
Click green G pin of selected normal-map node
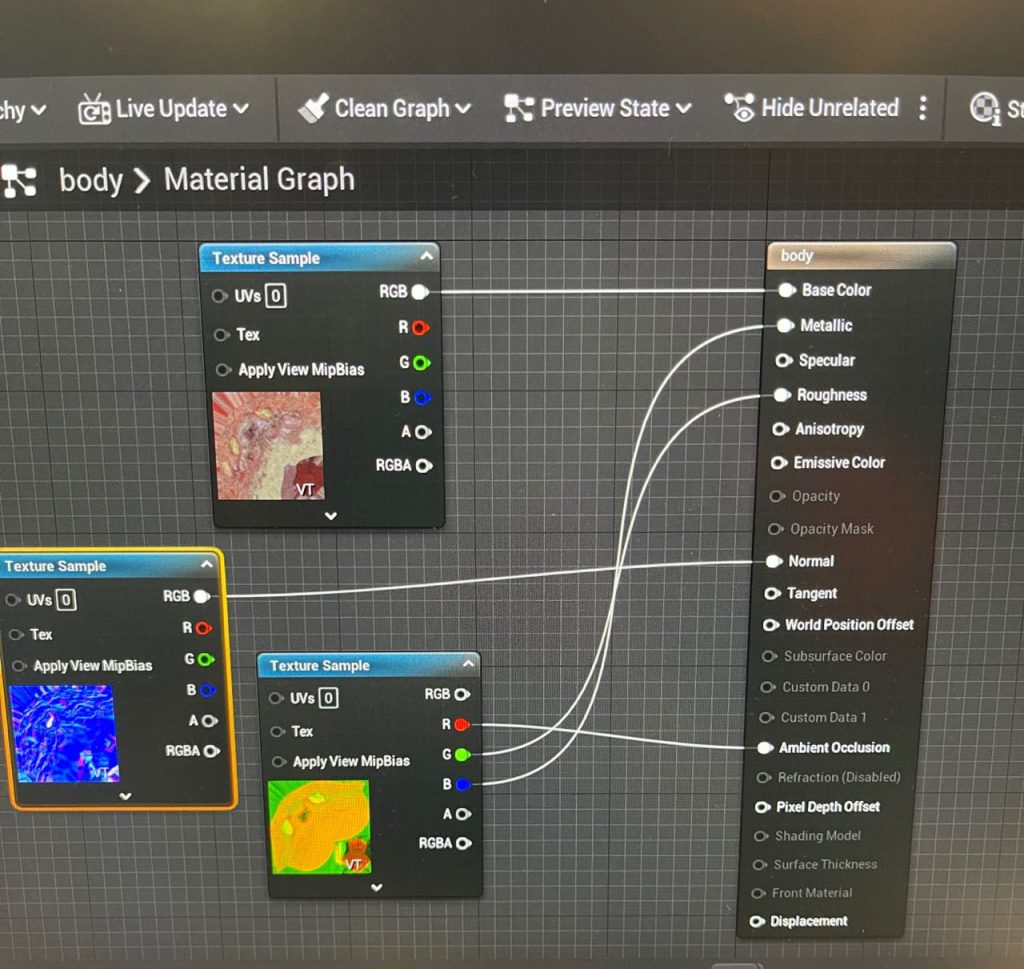[x=206, y=659]
